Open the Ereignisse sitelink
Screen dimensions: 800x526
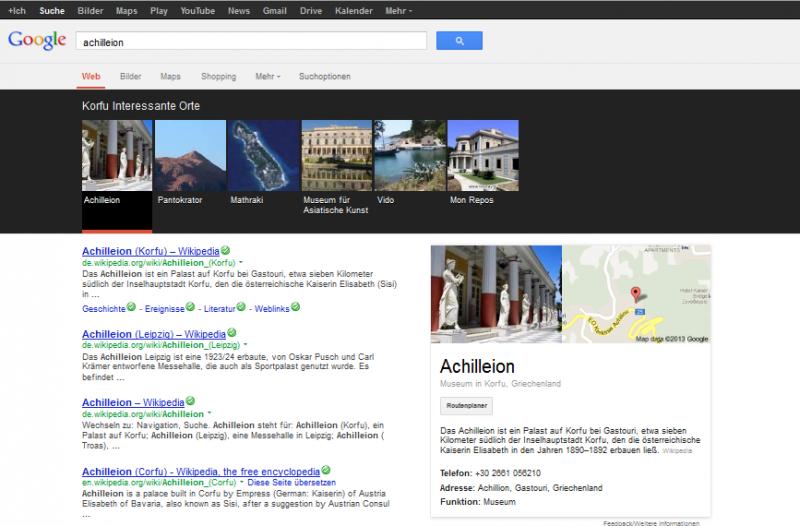coord(164,309)
